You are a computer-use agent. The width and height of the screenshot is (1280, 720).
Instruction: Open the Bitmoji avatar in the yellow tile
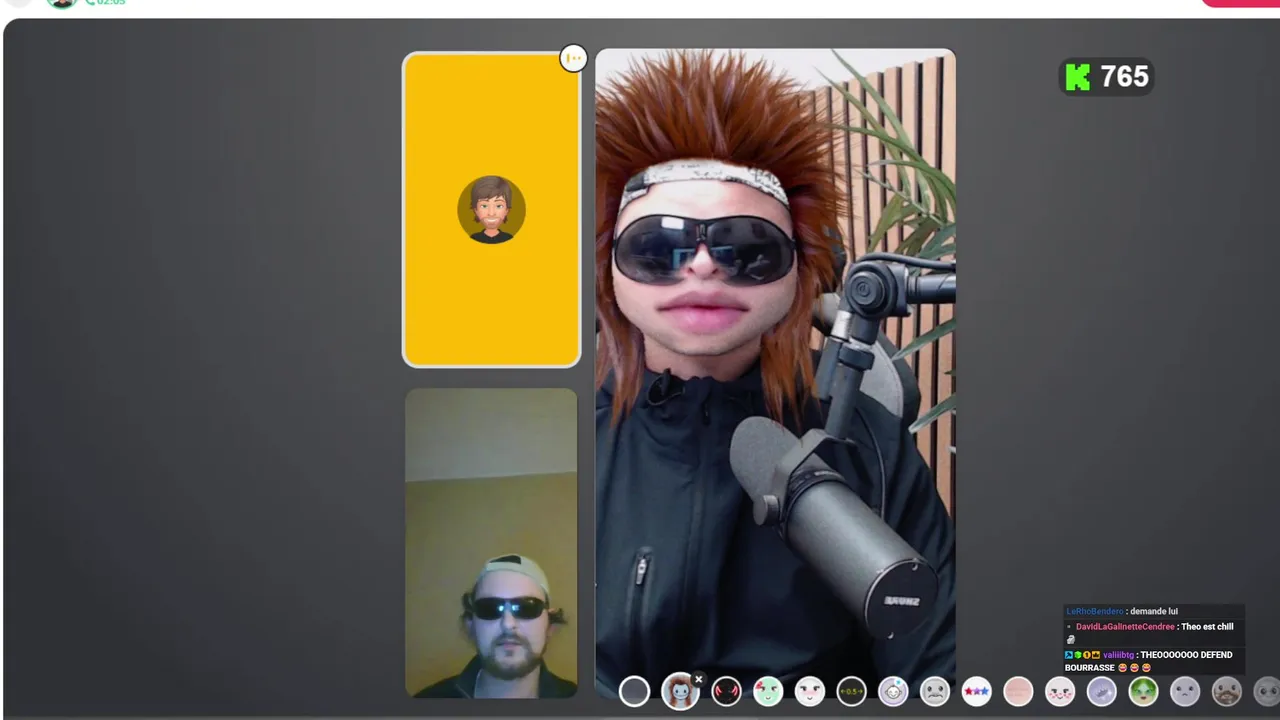click(x=491, y=210)
